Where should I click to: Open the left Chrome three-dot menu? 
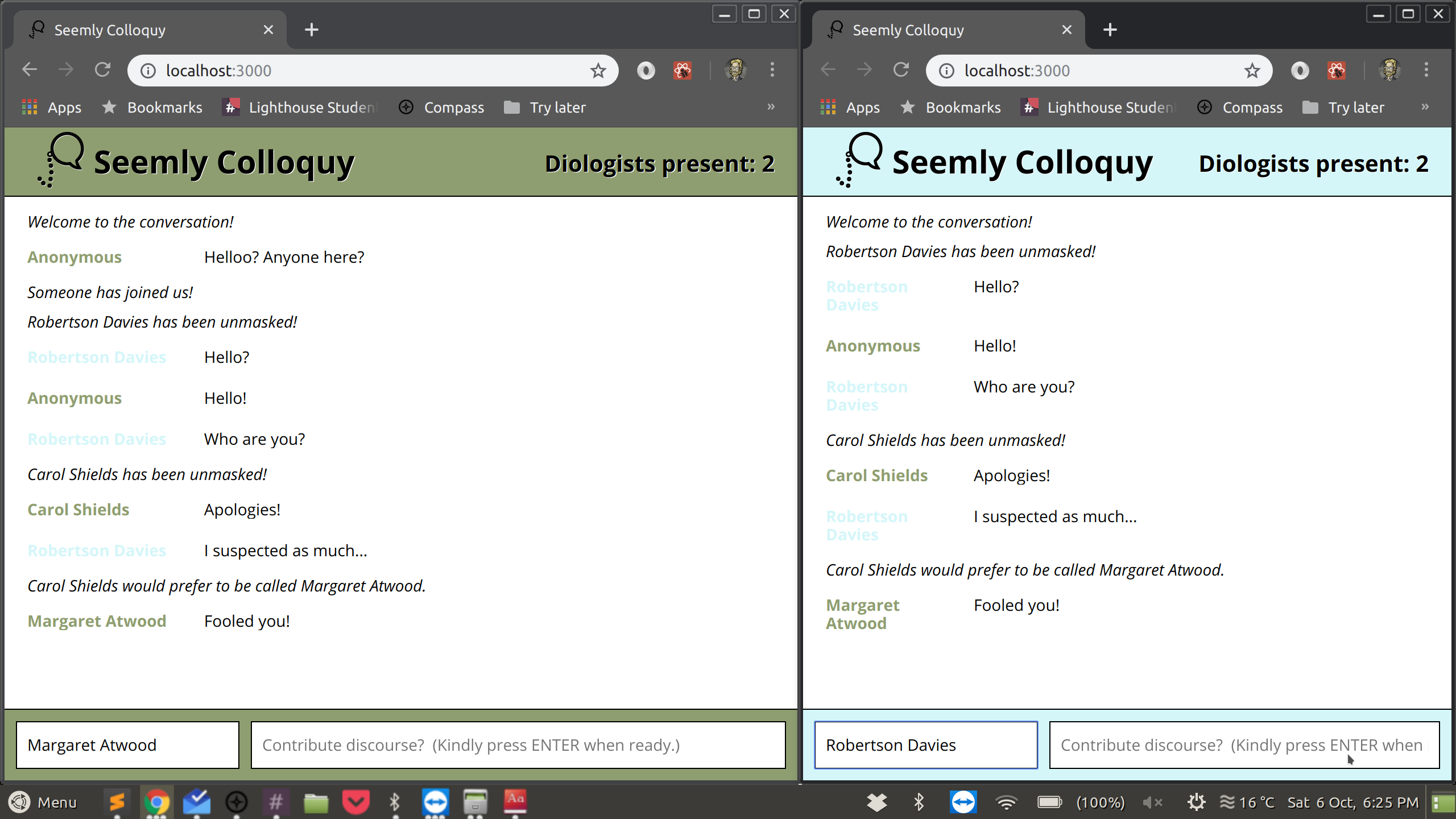click(x=772, y=70)
